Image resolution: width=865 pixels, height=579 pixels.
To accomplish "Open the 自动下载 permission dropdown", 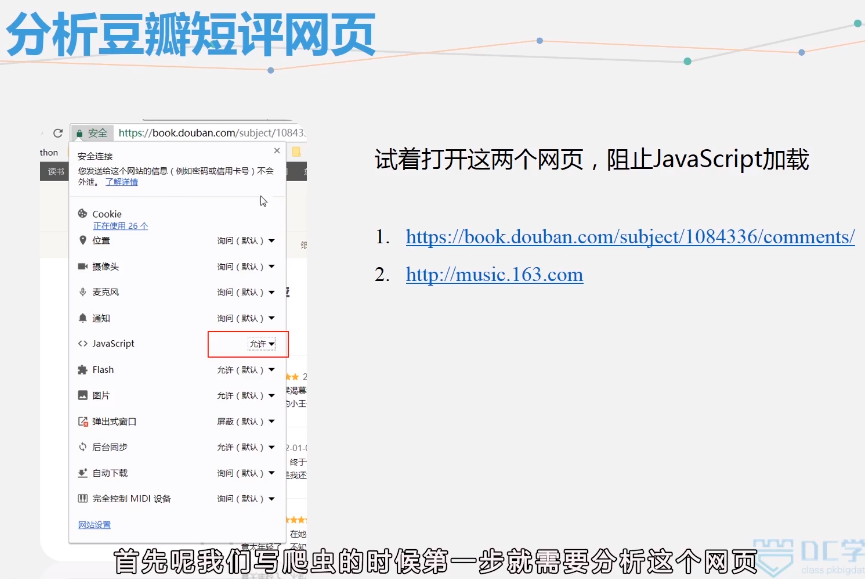I will 245,473.
